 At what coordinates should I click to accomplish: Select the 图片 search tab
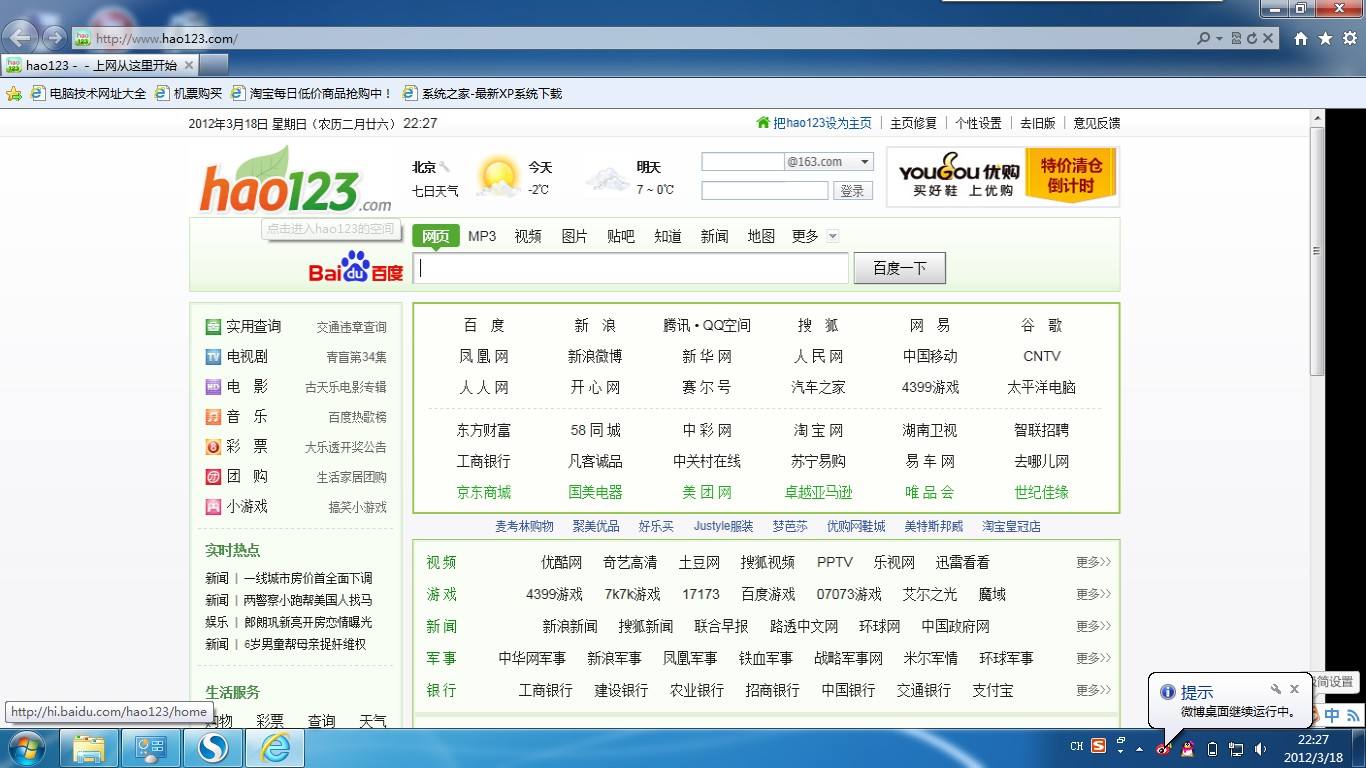575,236
